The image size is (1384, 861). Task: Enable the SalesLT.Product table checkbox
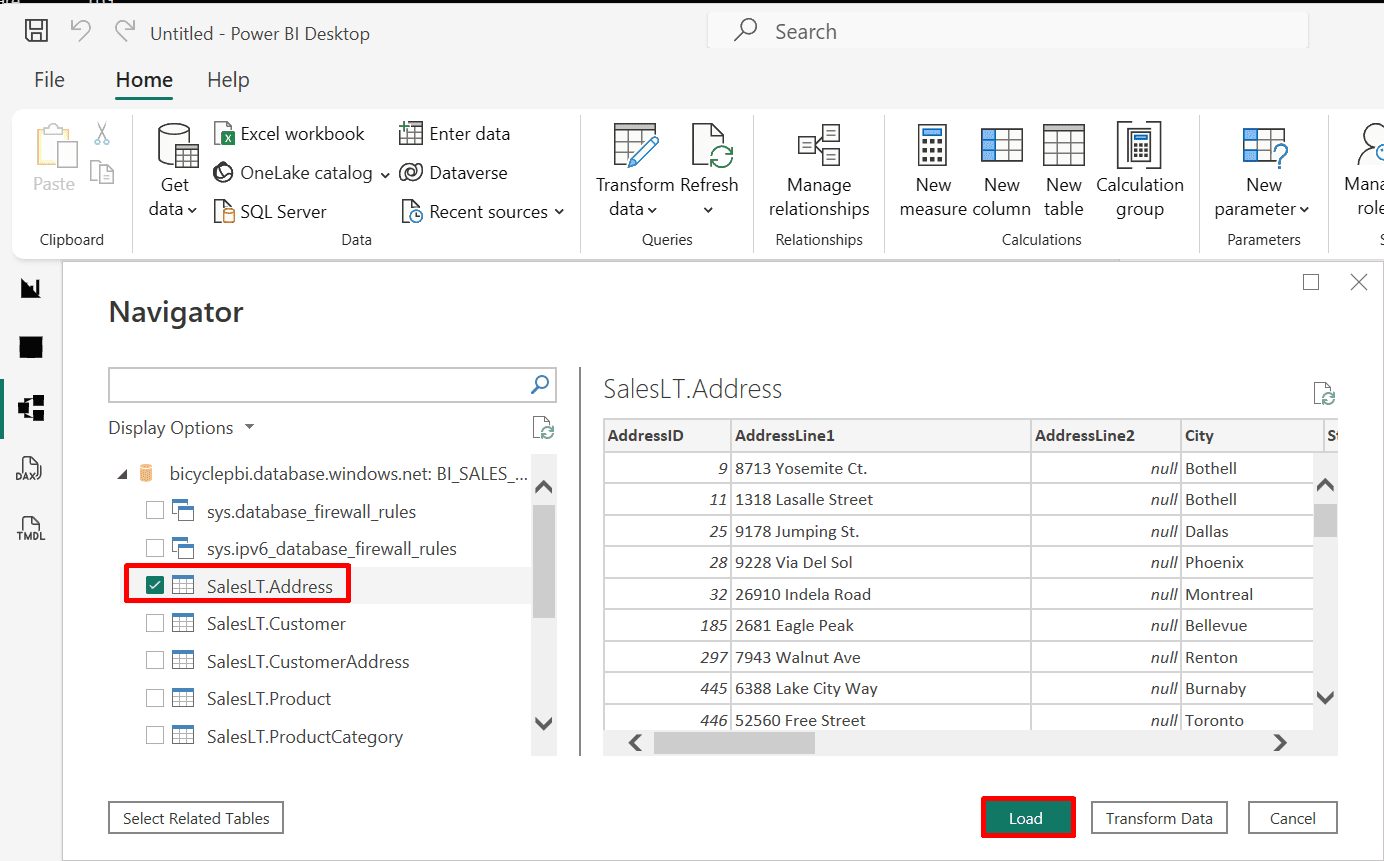(x=155, y=698)
